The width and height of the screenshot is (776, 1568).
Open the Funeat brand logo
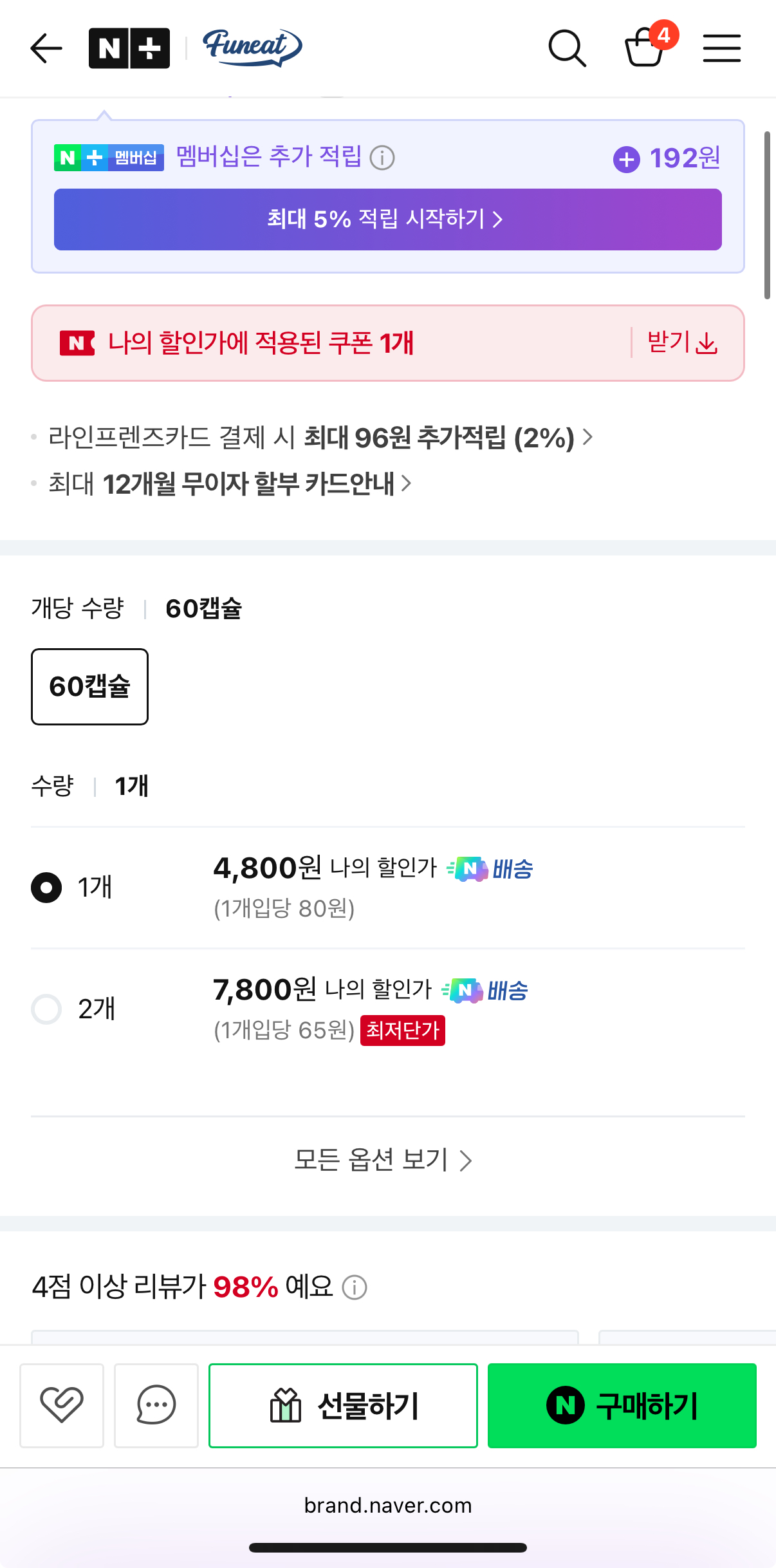(252, 48)
